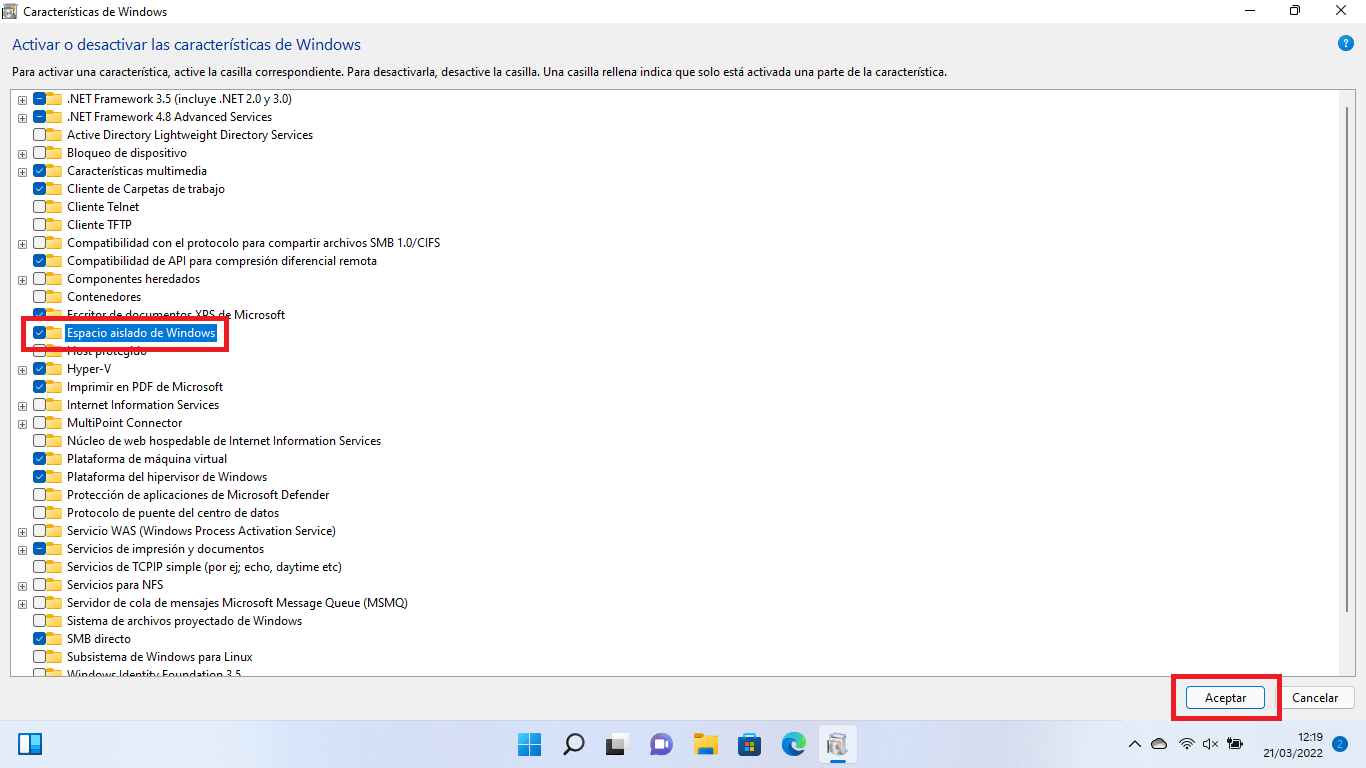
Task: Open Task View on the taskbar
Action: click(617, 745)
